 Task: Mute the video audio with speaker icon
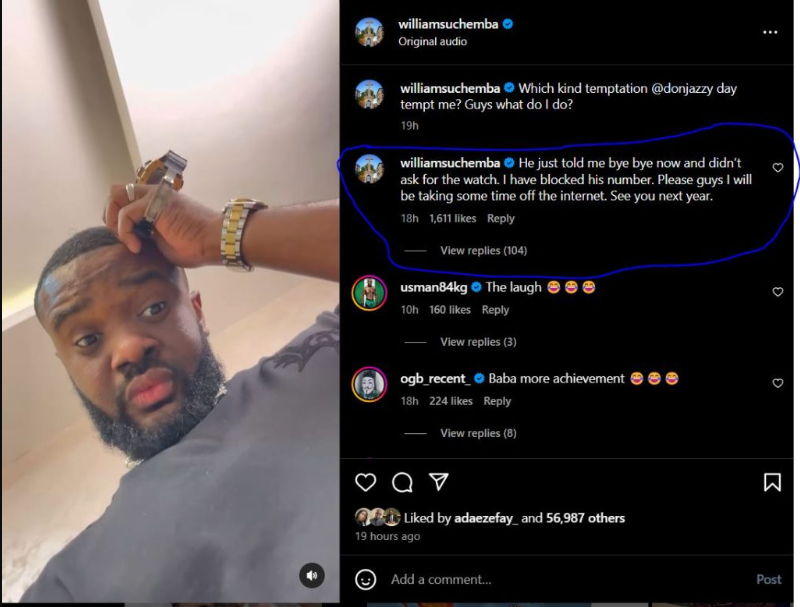tap(312, 575)
